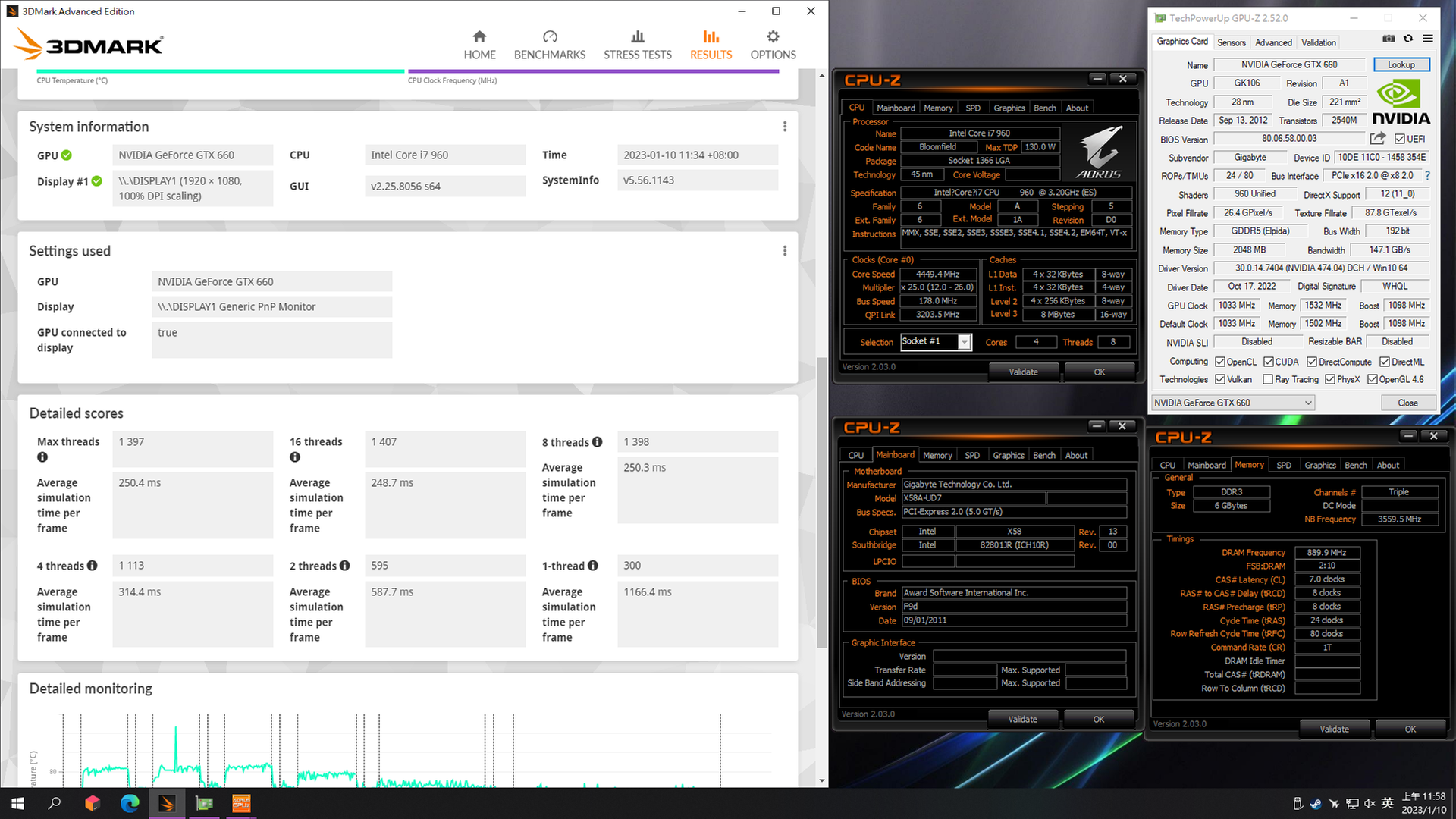Viewport: 1456px width, 819px height.
Task: Click OK in the CPU tab CPU-Z window
Action: point(1100,372)
